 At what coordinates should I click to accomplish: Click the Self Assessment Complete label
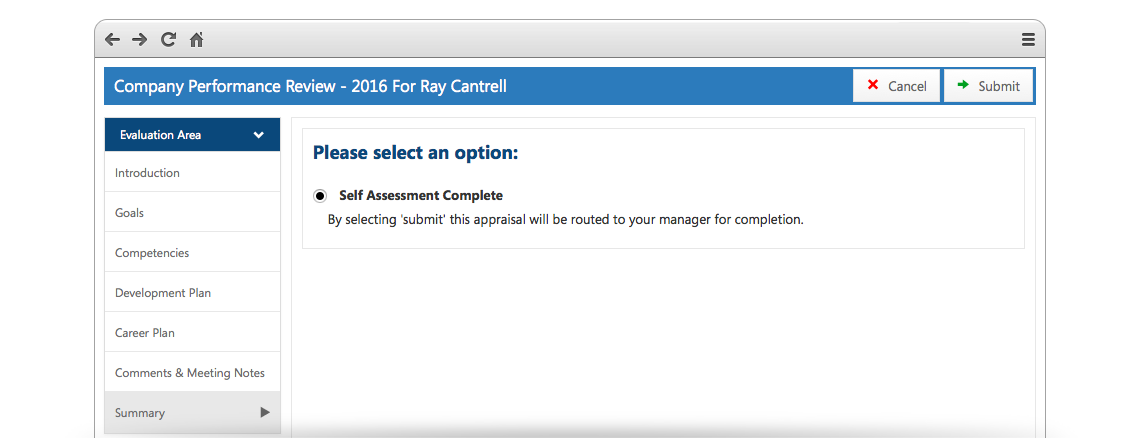point(421,196)
